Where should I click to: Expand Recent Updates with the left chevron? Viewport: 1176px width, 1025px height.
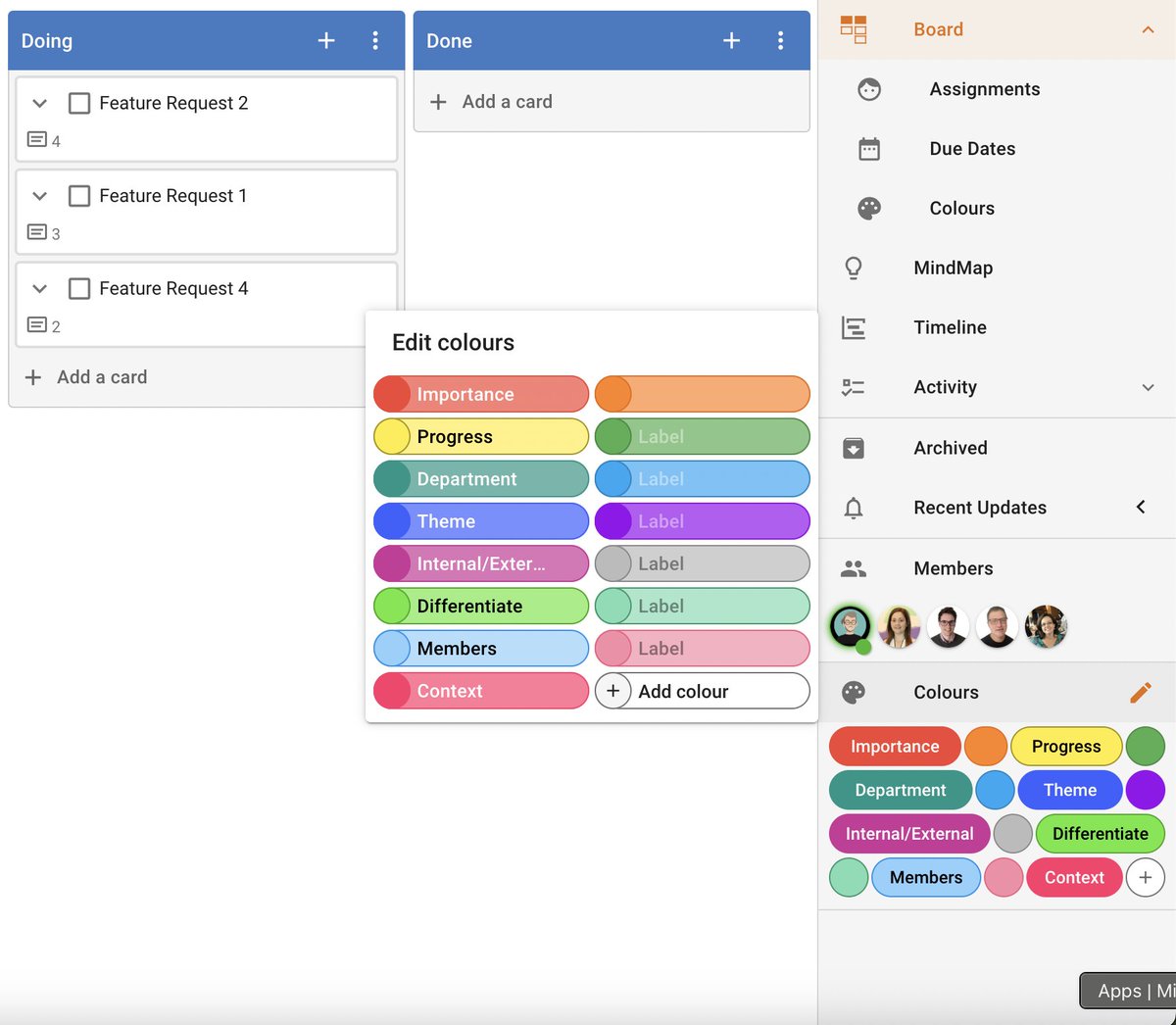pos(1141,507)
